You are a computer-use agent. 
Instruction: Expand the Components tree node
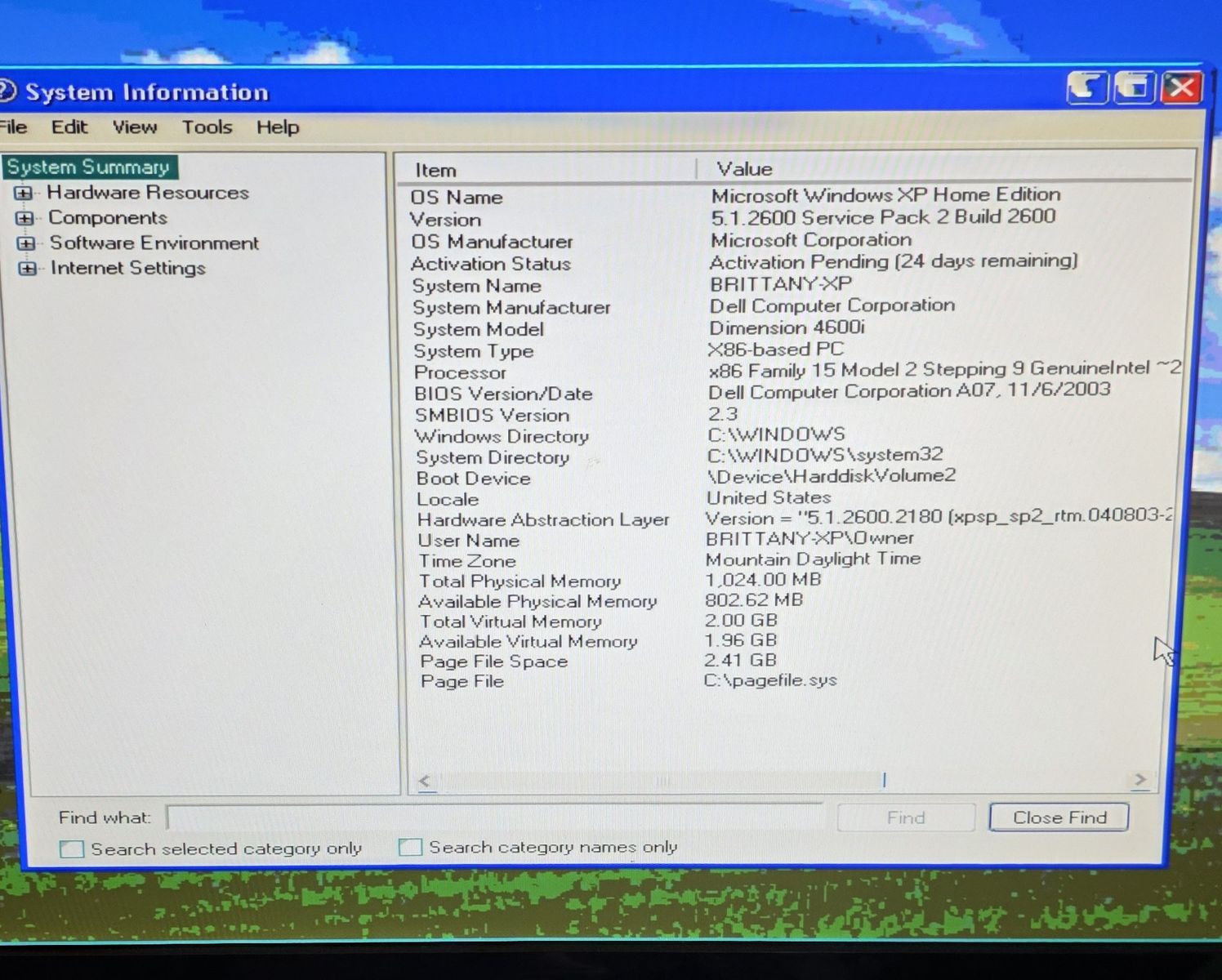tap(25, 219)
